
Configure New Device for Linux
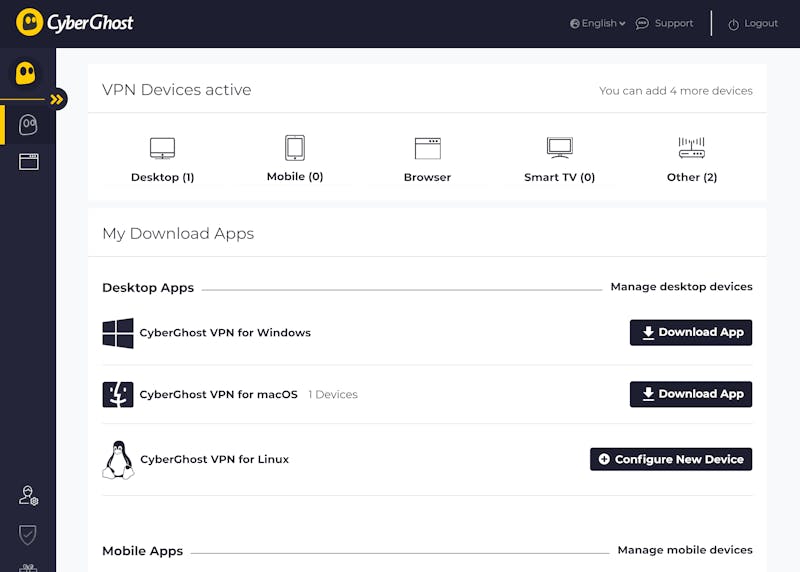(671, 459)
